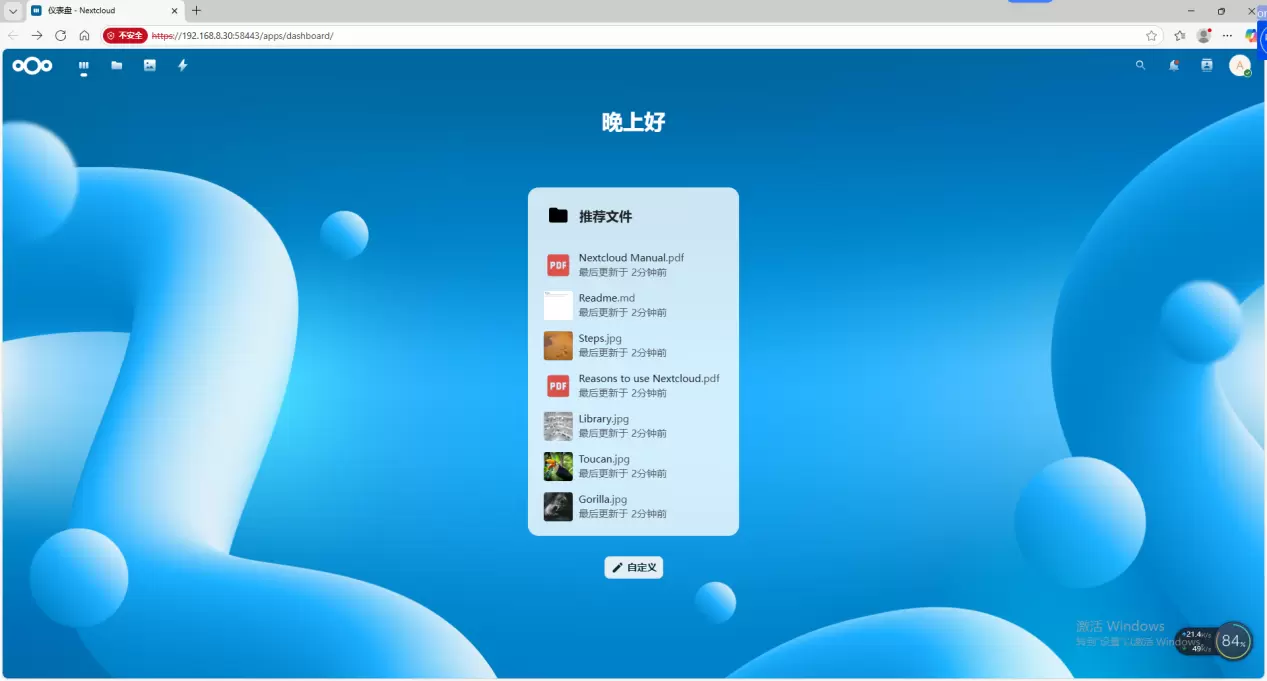Click the Nextcloud logo in header
Viewport: 1267px width, 681px height.
[32, 66]
